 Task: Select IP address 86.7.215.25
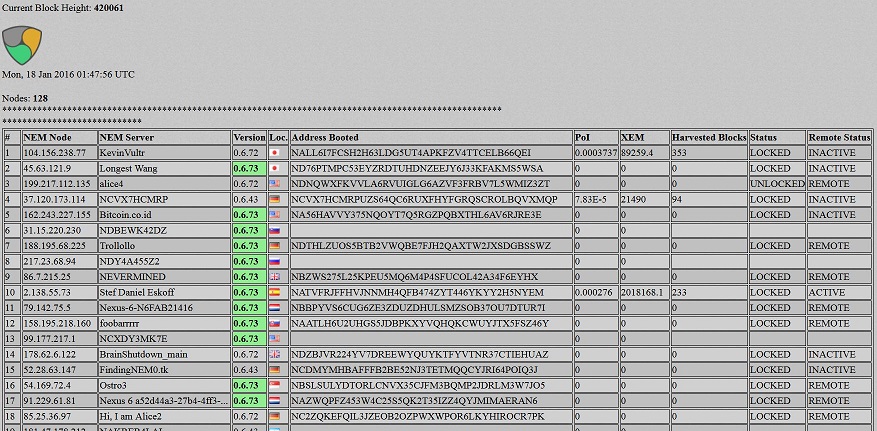(48, 277)
